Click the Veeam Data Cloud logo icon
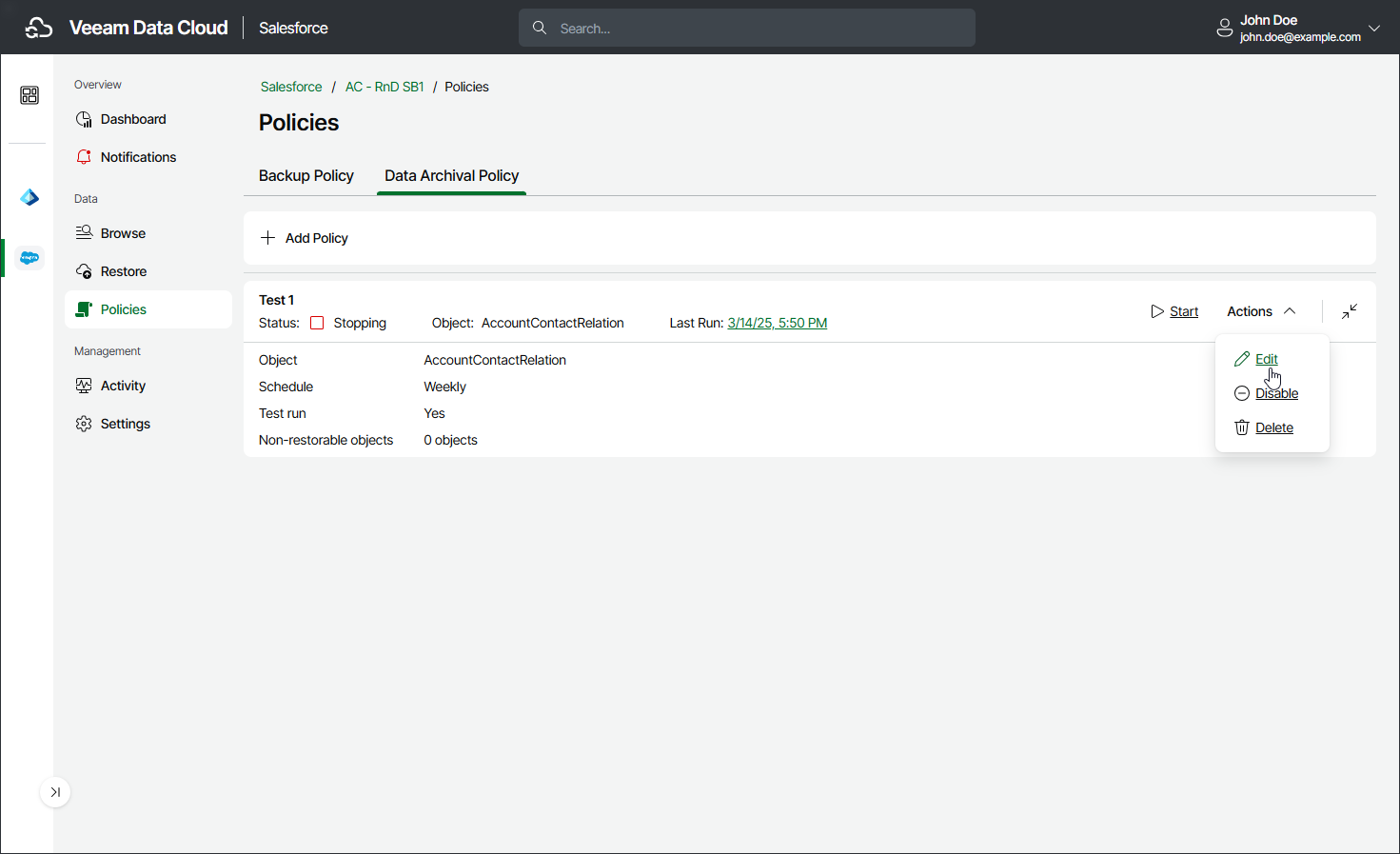This screenshot has height=854, width=1400. [x=38, y=28]
